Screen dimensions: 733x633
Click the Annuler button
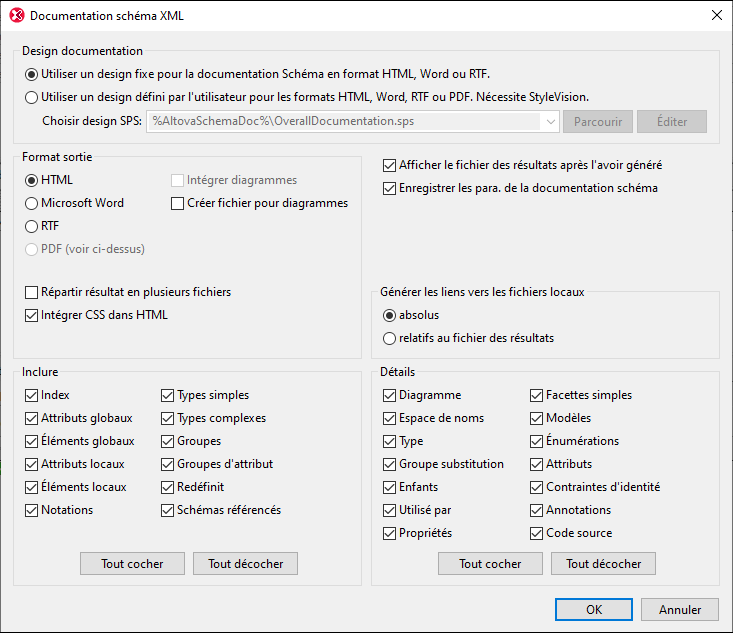click(680, 609)
